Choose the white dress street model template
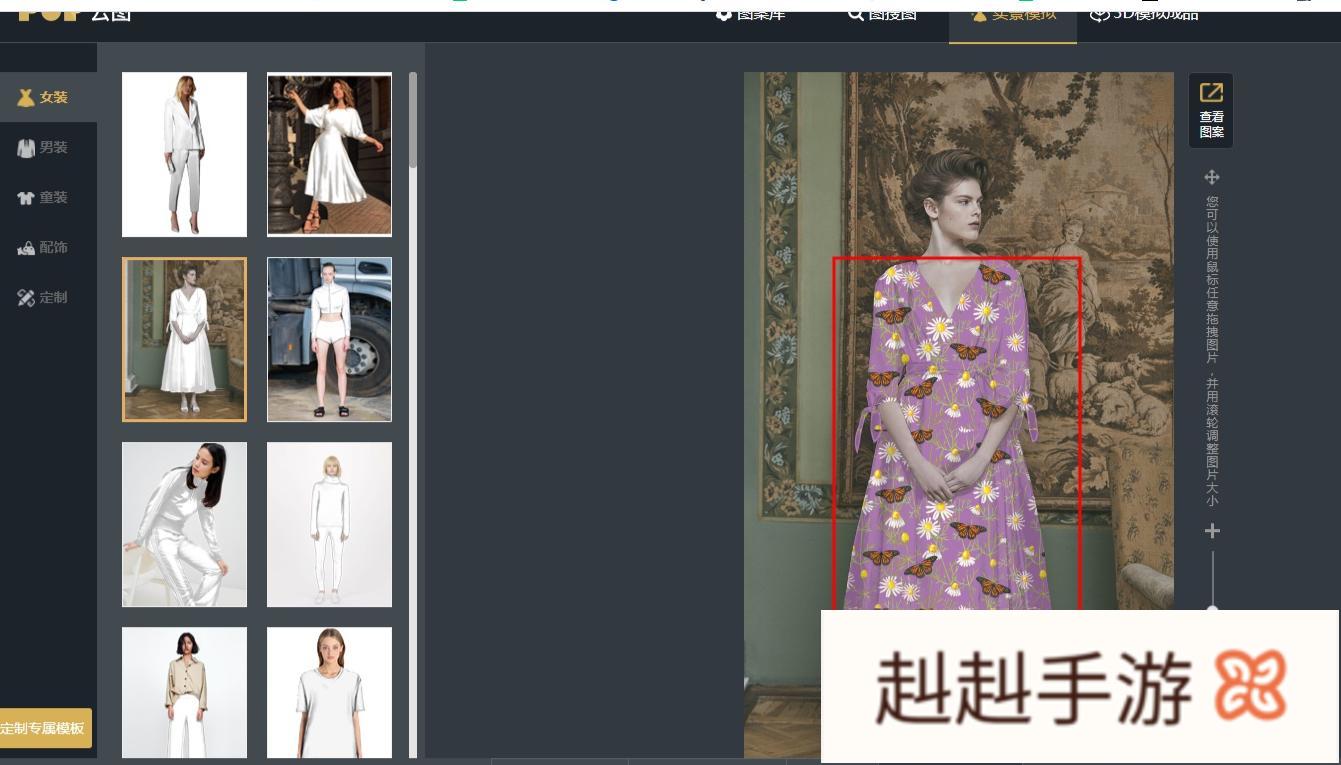Viewport: 1341px width, 765px height. click(x=329, y=154)
